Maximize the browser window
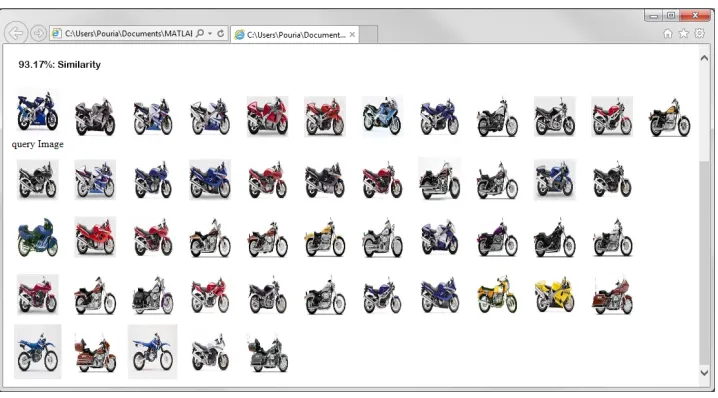 coord(671,16)
